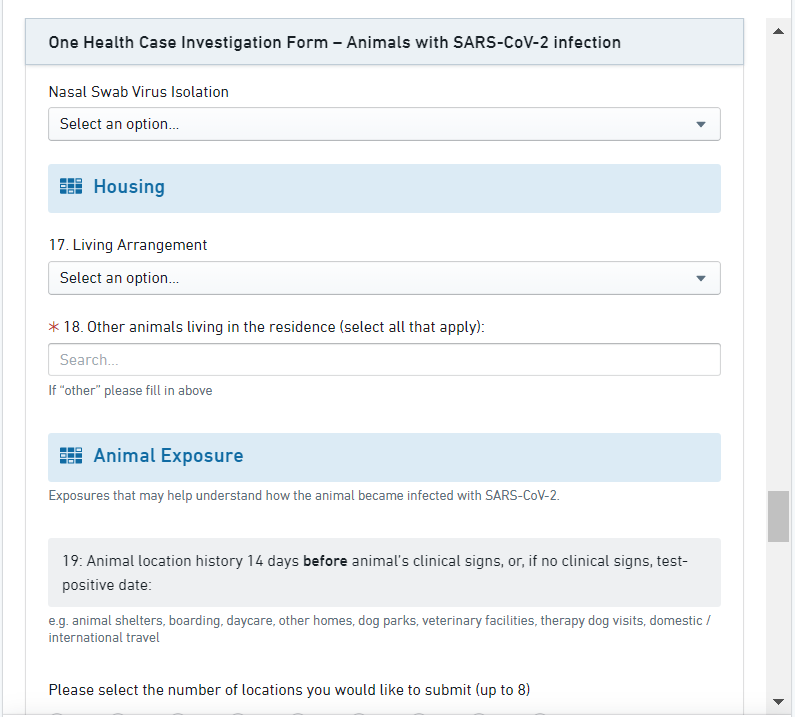The image size is (795, 717).
Task: Open the Living Arrangement select box
Action: pyautogui.click(x=384, y=279)
